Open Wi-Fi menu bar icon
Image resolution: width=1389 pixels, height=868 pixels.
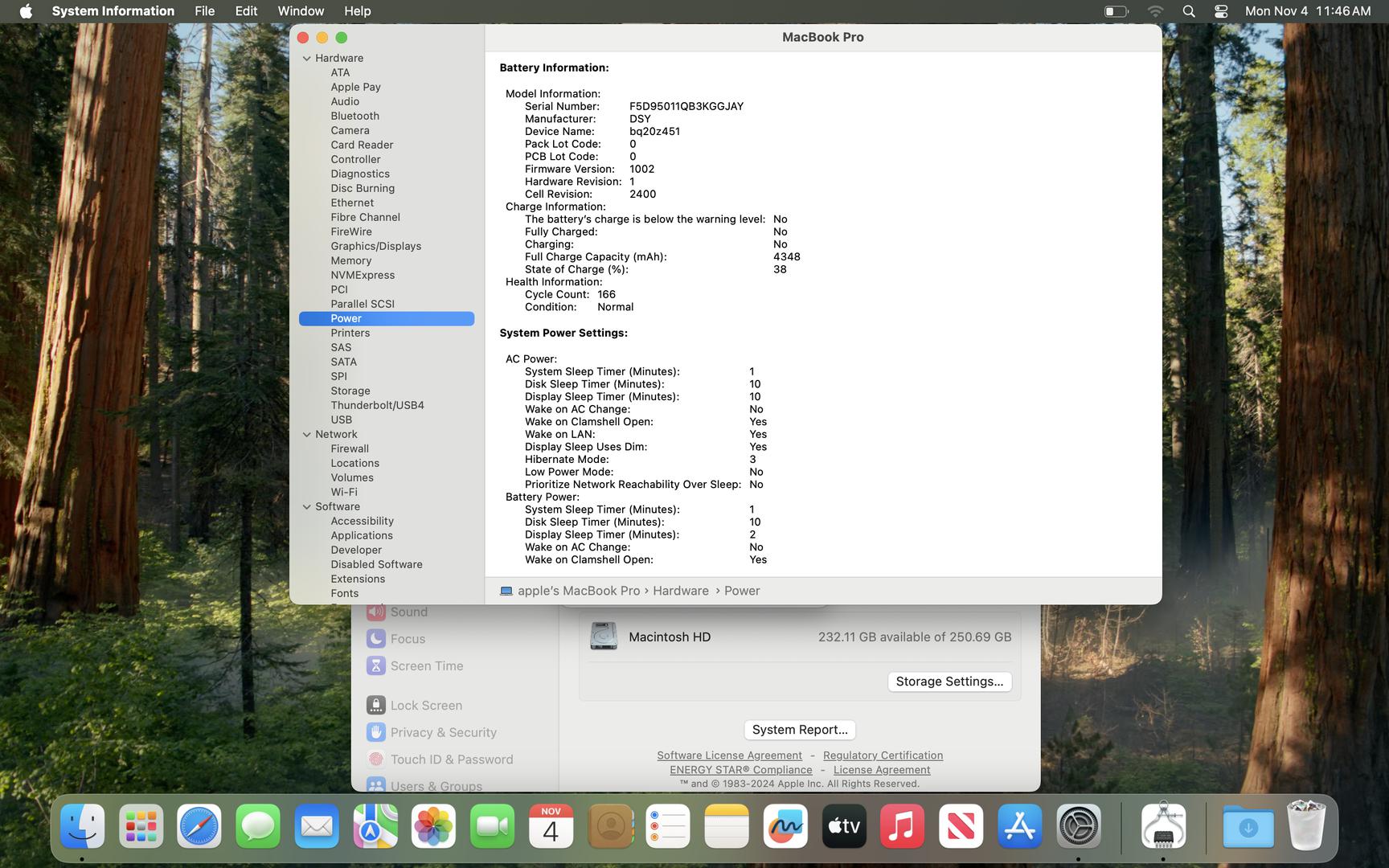click(1155, 11)
